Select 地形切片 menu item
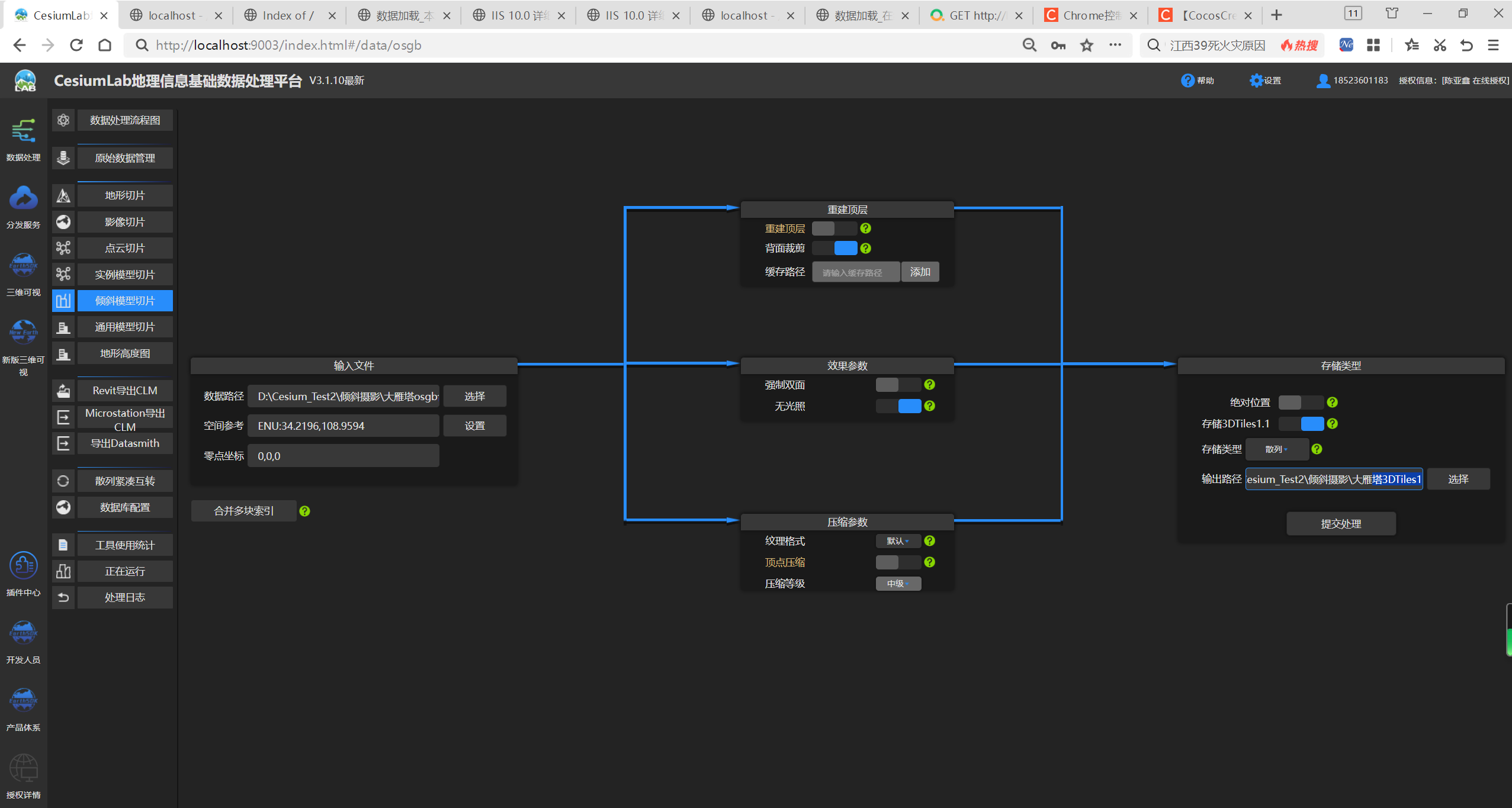 coord(125,195)
